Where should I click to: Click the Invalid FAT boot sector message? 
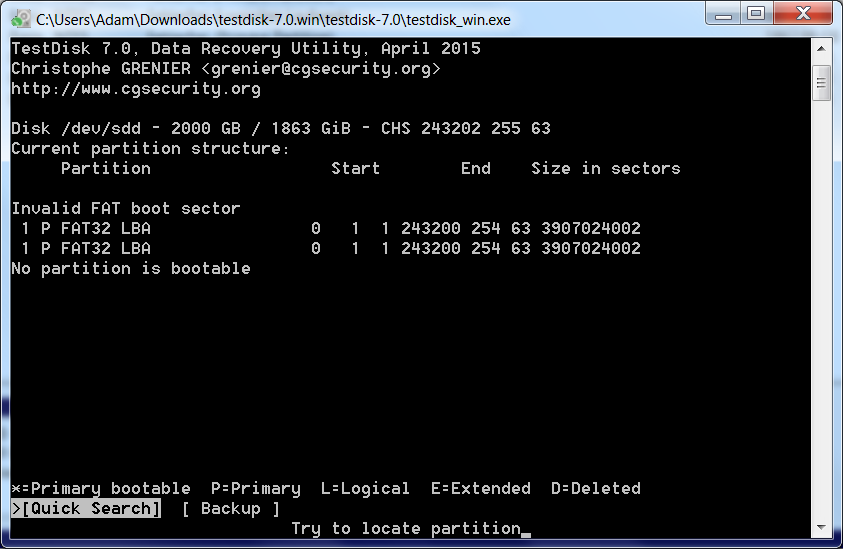click(125, 208)
